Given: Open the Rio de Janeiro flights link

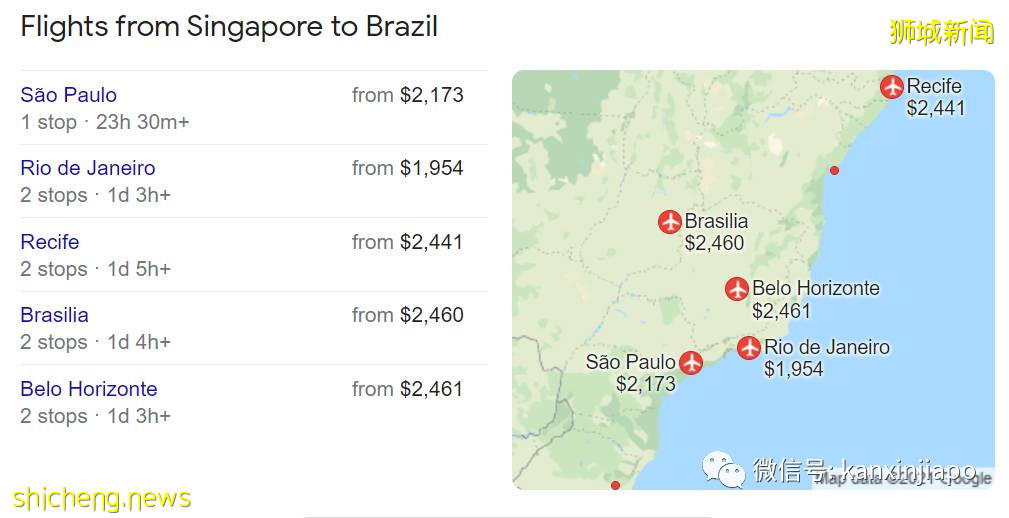Looking at the screenshot, I should pyautogui.click(x=88, y=168).
